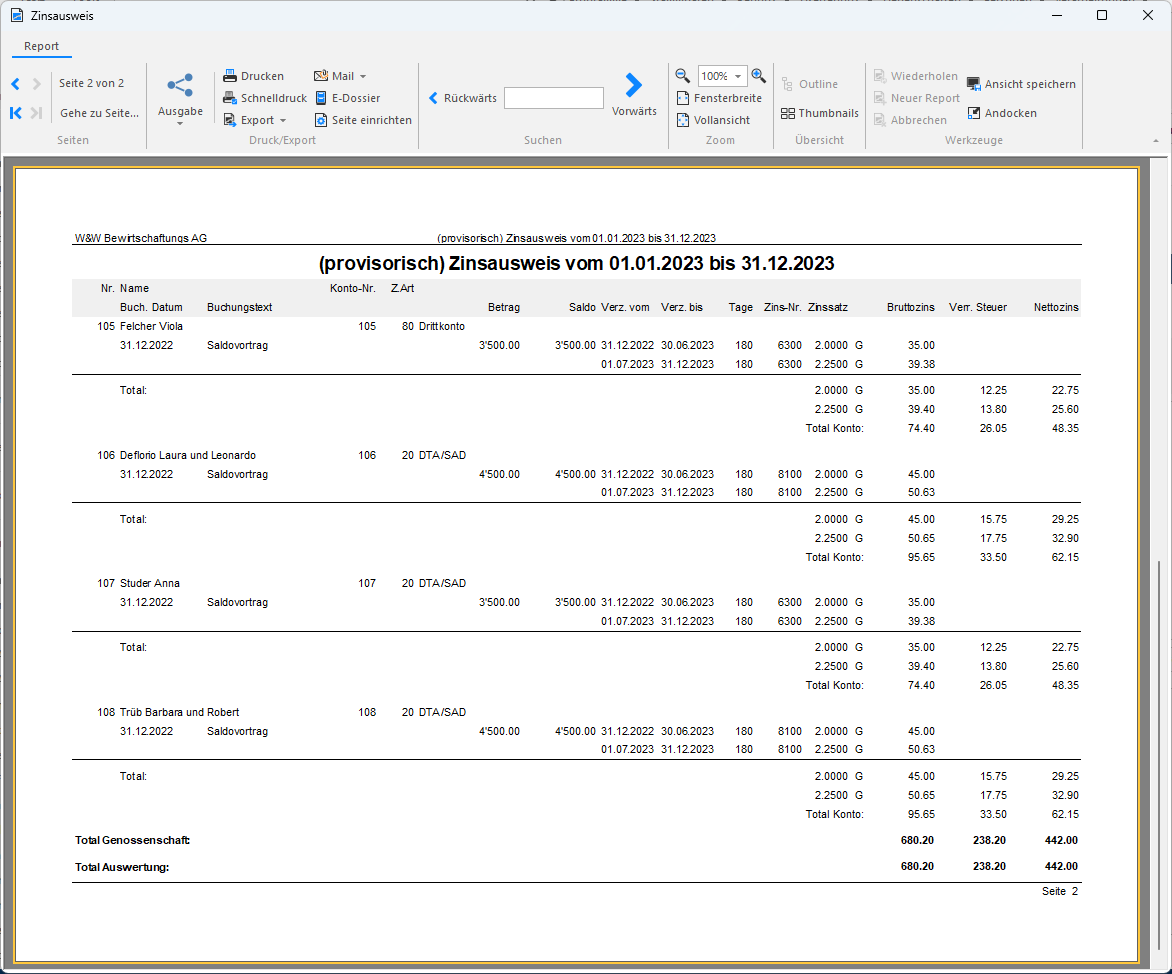This screenshot has width=1172, height=974.
Task: Collapse the ribbon with the small arrow
Action: (1156, 141)
